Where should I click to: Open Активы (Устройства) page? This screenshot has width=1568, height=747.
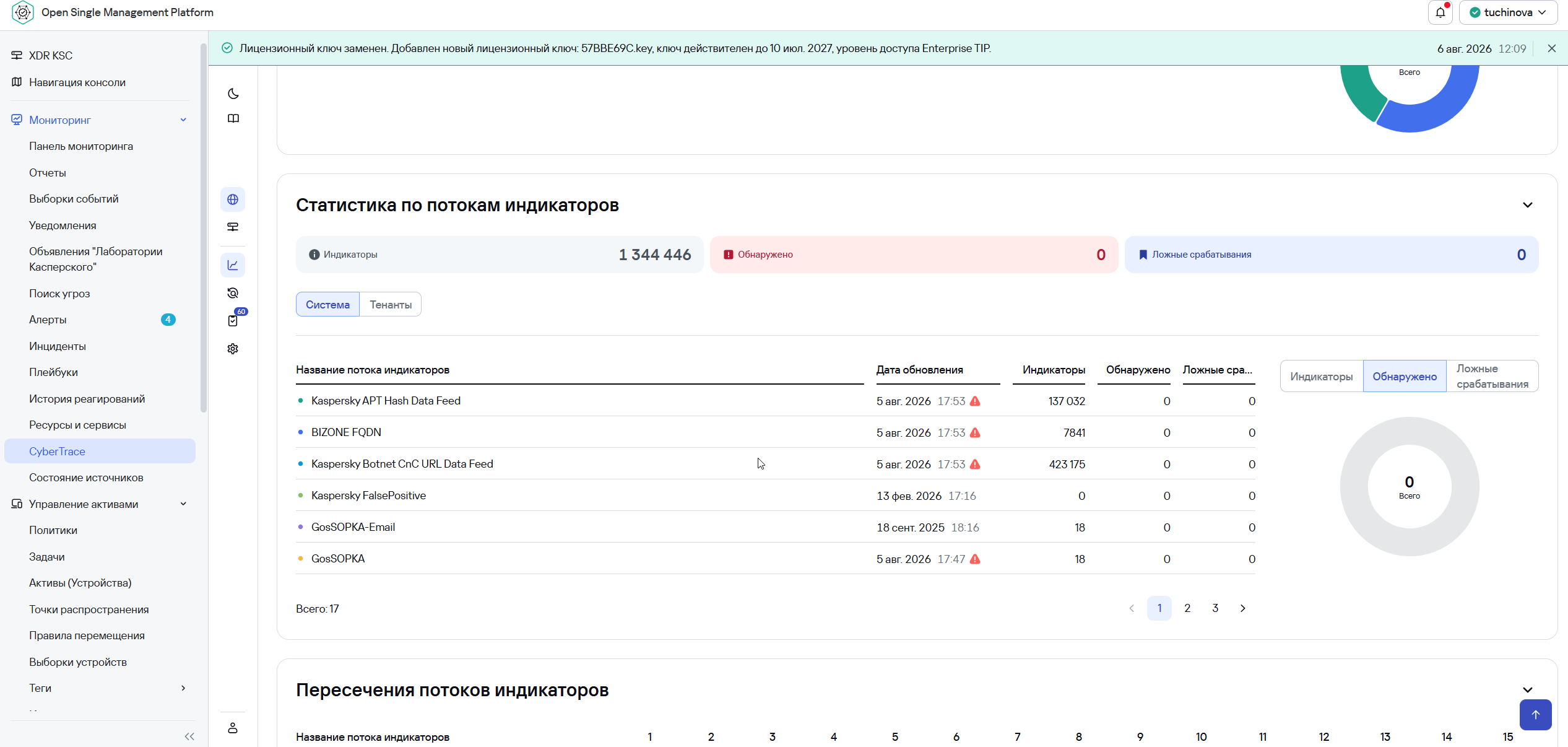[x=80, y=583]
